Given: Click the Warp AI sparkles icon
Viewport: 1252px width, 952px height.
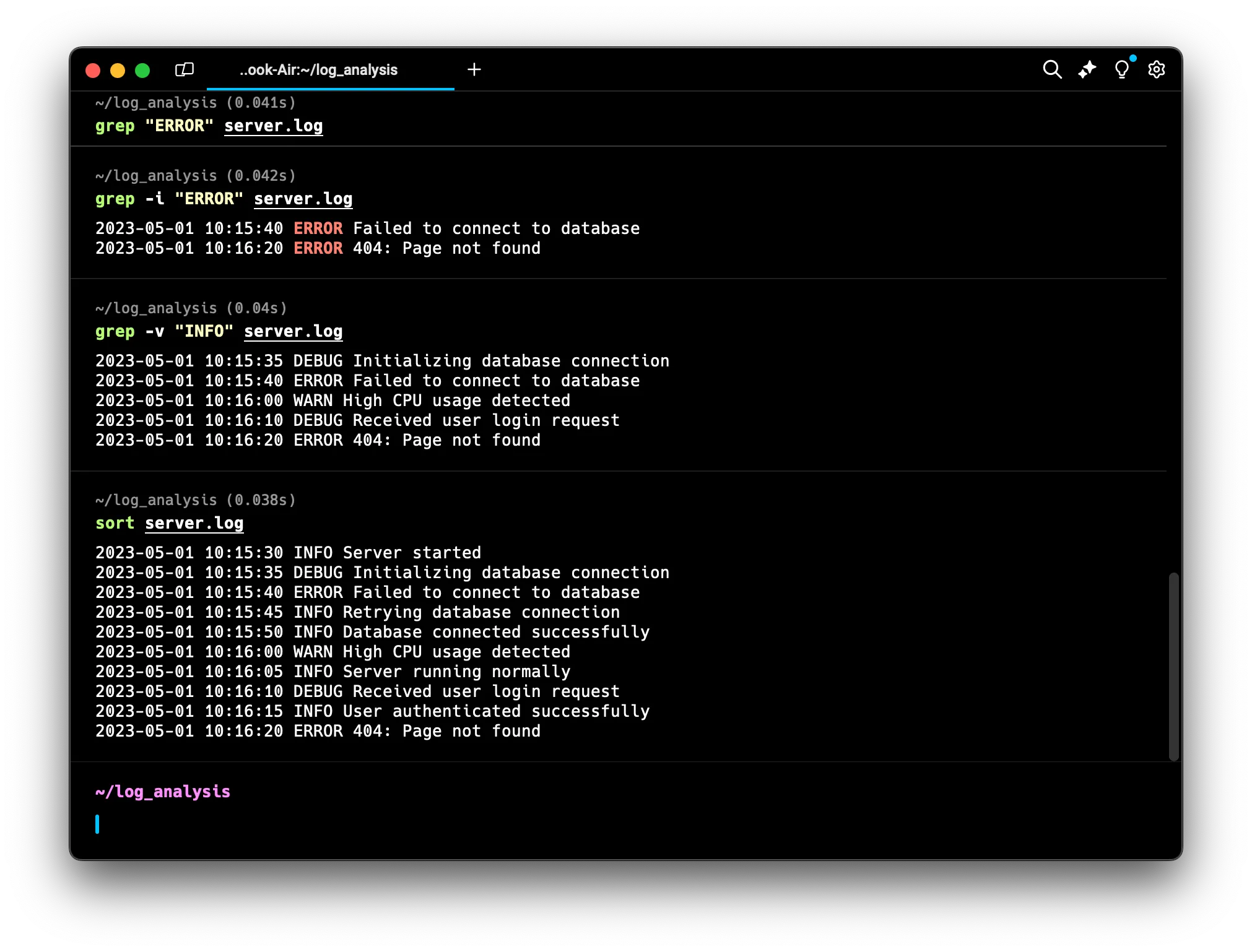Looking at the screenshot, I should [x=1087, y=69].
